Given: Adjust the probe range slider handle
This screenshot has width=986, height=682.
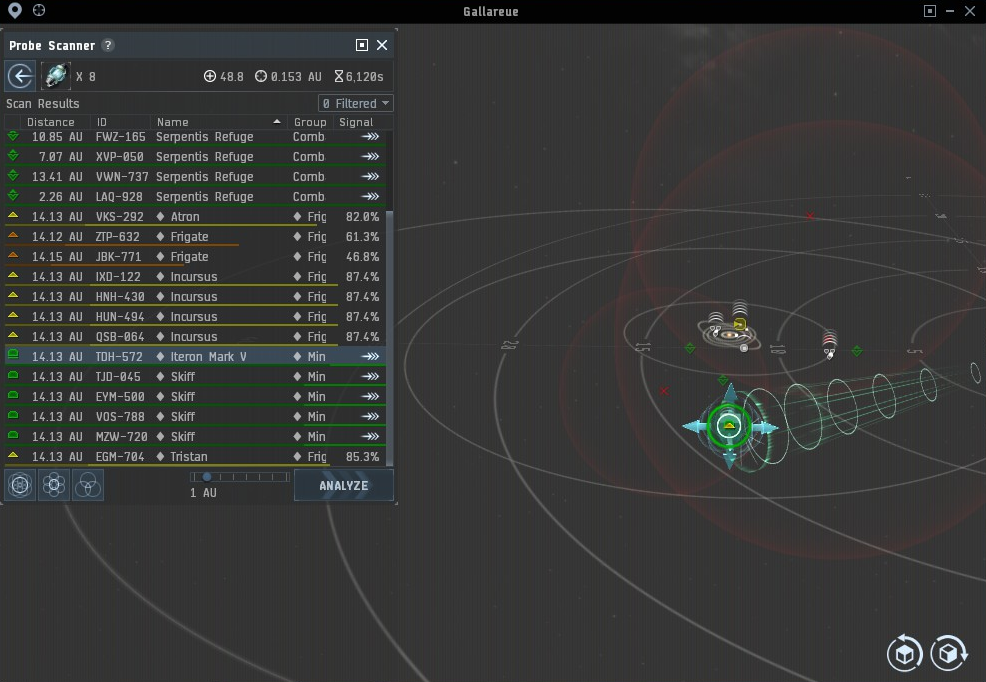Looking at the screenshot, I should pyautogui.click(x=206, y=476).
